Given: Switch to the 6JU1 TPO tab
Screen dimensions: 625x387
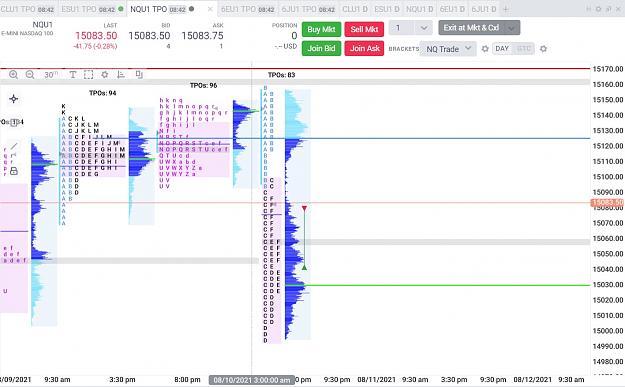Looking at the screenshot, I should [308, 9].
